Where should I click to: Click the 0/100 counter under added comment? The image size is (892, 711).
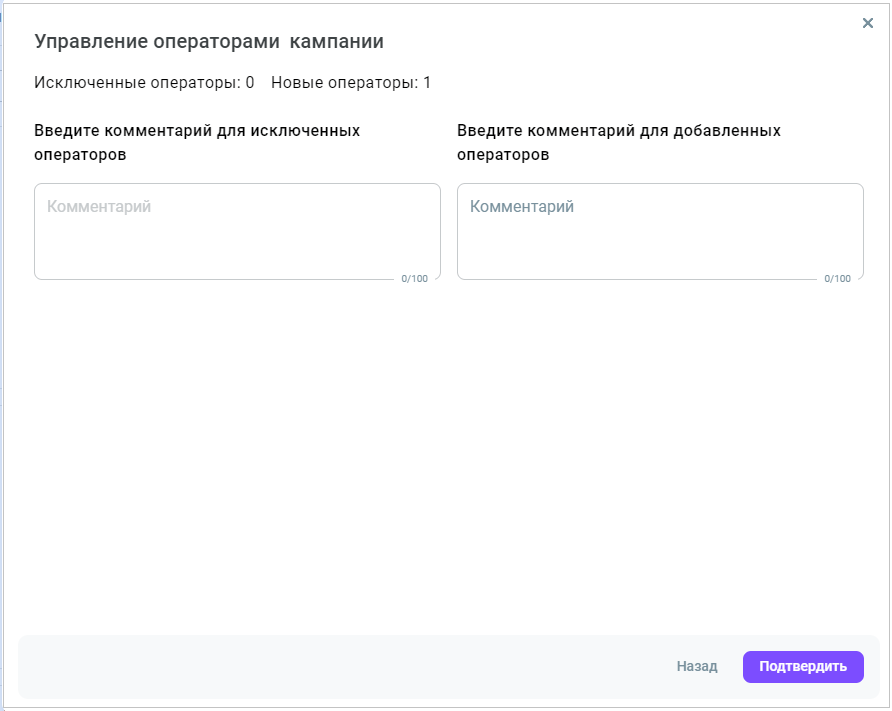tap(837, 279)
